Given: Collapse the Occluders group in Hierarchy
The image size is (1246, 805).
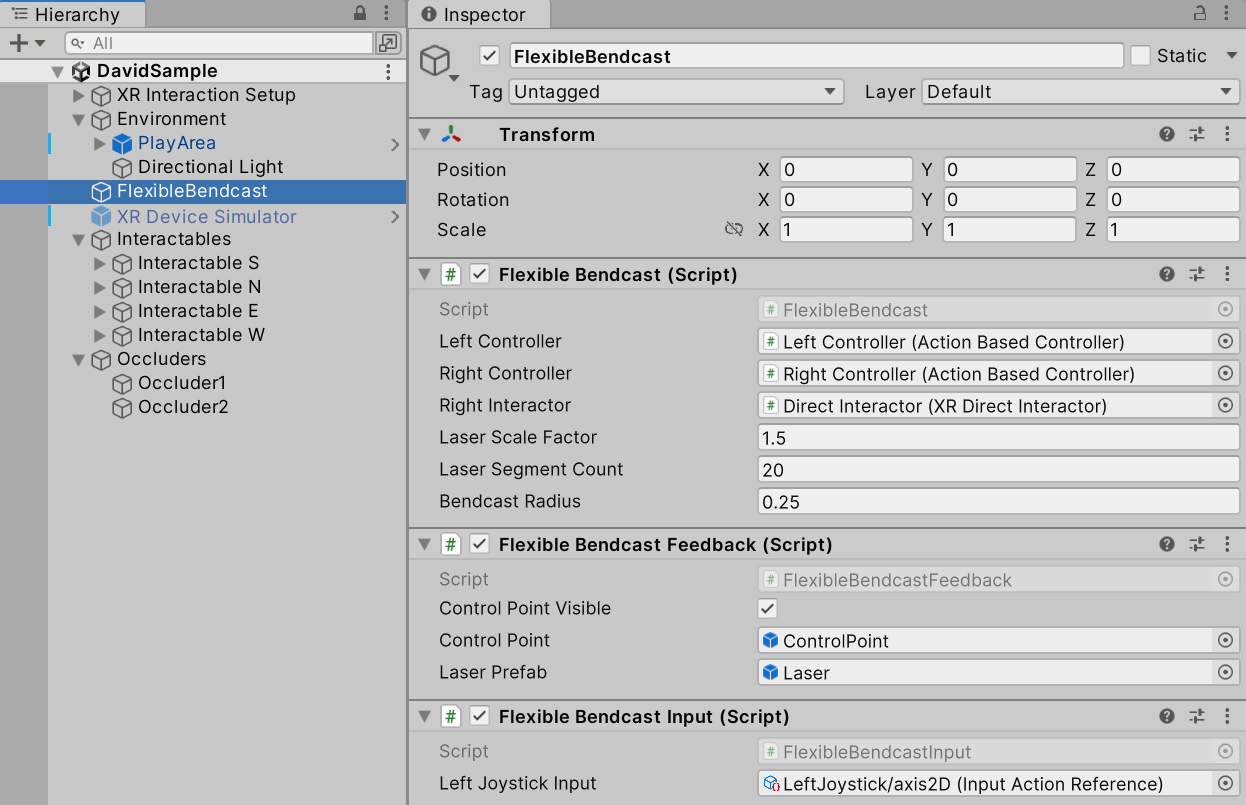Looking at the screenshot, I should (x=78, y=360).
